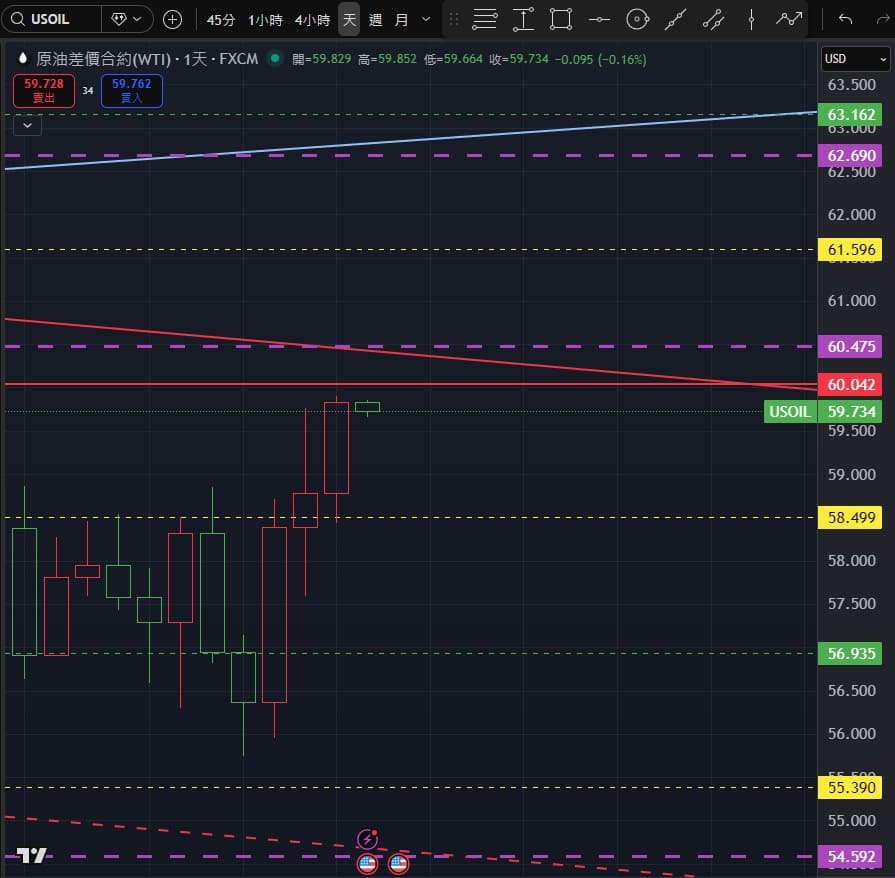Open the purple lightning event marker
The image size is (895, 878).
click(368, 839)
